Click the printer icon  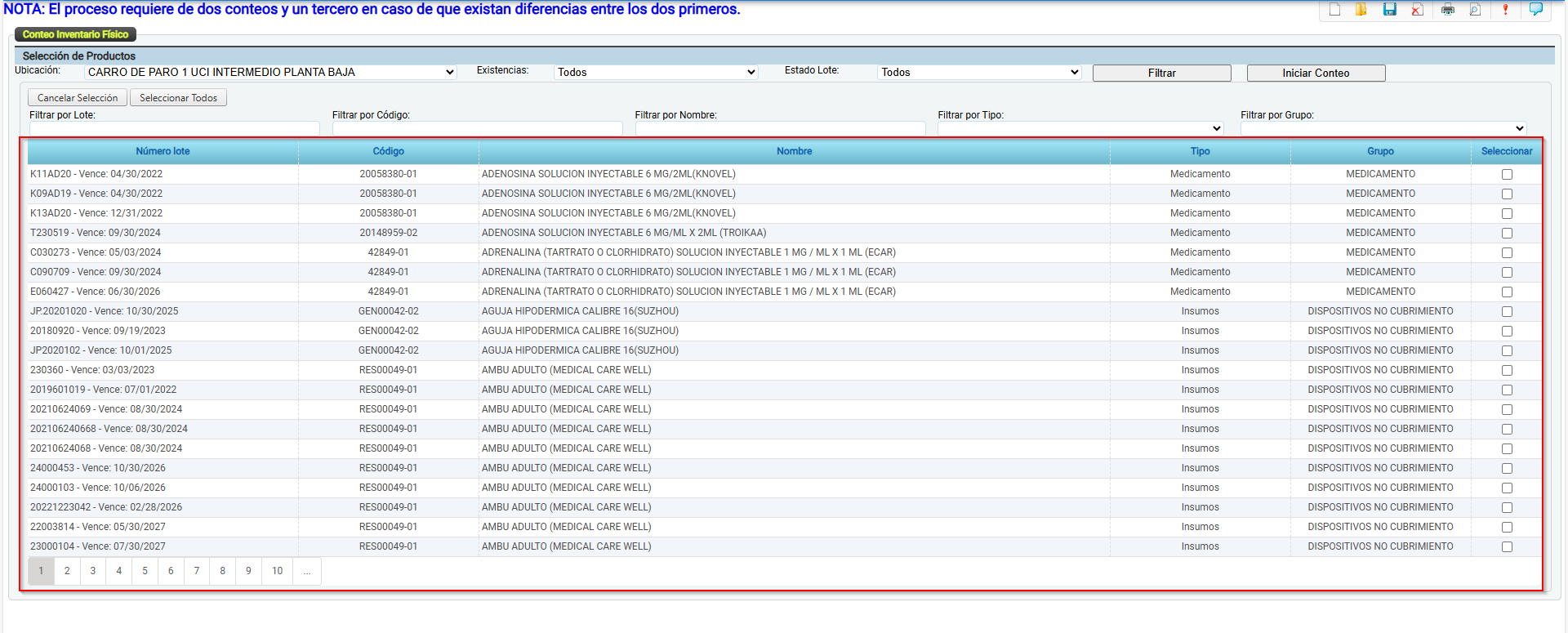[1448, 10]
